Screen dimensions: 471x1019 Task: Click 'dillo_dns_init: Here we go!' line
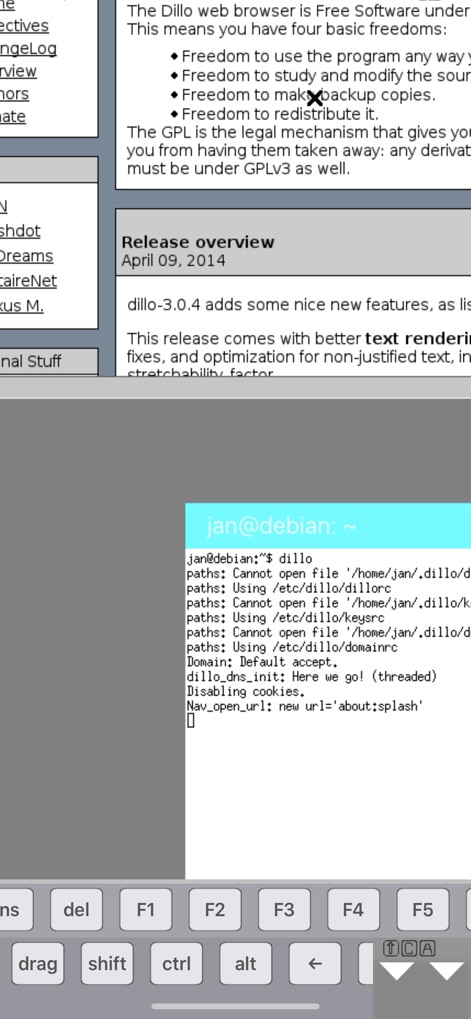312,677
